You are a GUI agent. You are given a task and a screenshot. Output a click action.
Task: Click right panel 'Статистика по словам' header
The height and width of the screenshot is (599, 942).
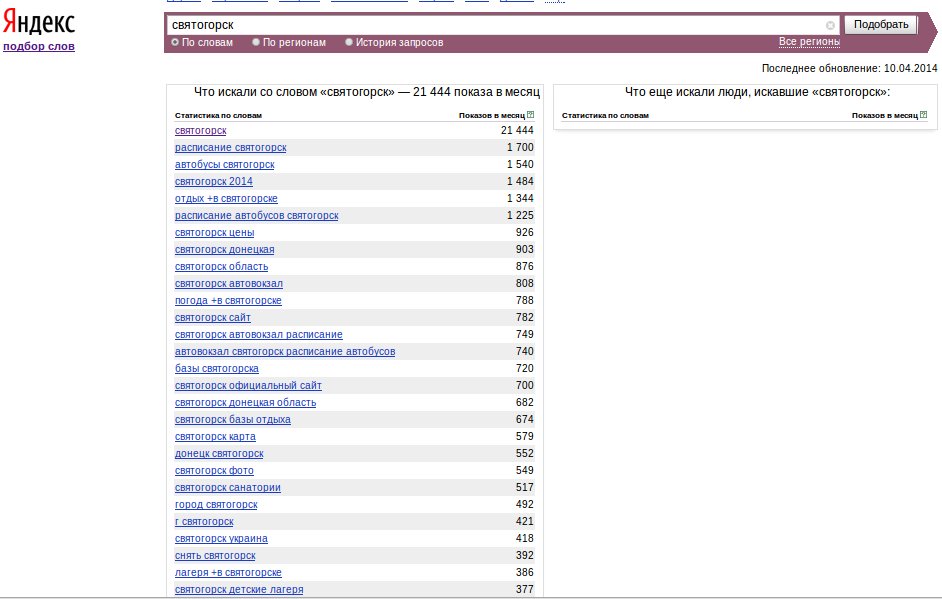(x=605, y=115)
